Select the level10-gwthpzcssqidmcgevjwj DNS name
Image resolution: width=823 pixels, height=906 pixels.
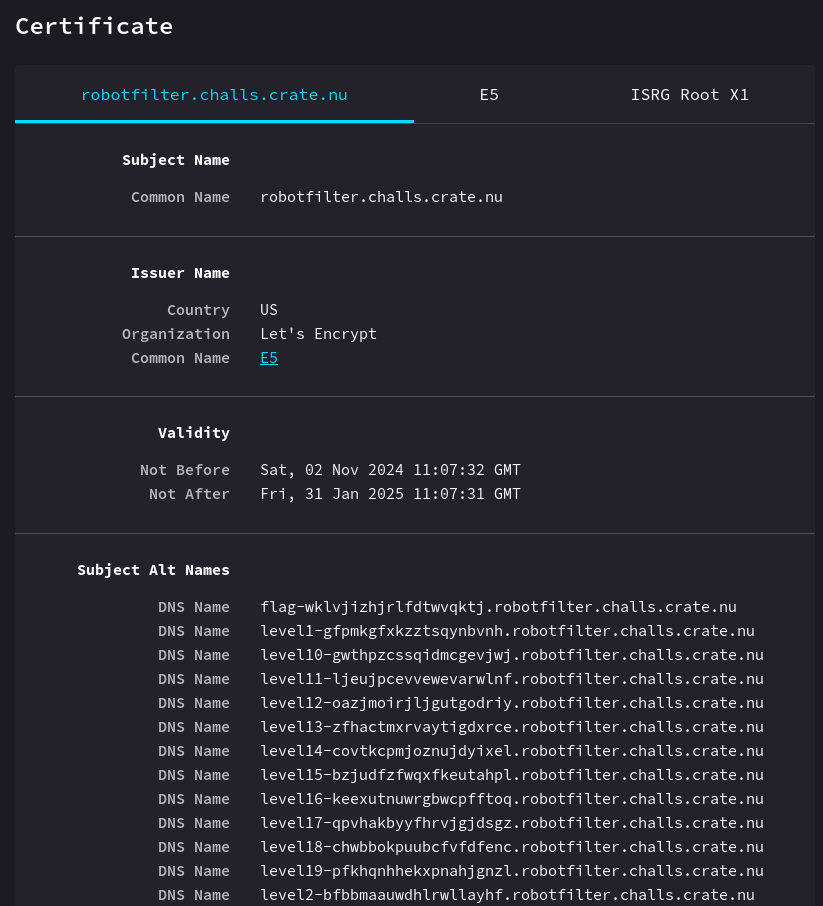coord(512,654)
